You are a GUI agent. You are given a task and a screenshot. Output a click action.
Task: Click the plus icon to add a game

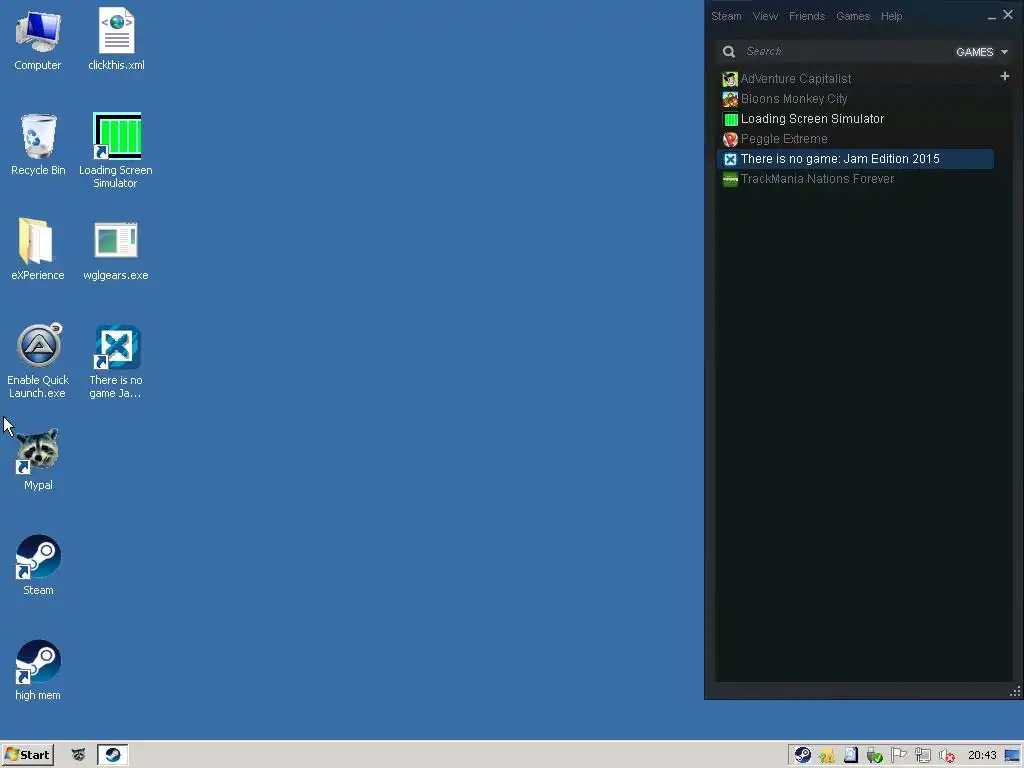pos(1004,76)
